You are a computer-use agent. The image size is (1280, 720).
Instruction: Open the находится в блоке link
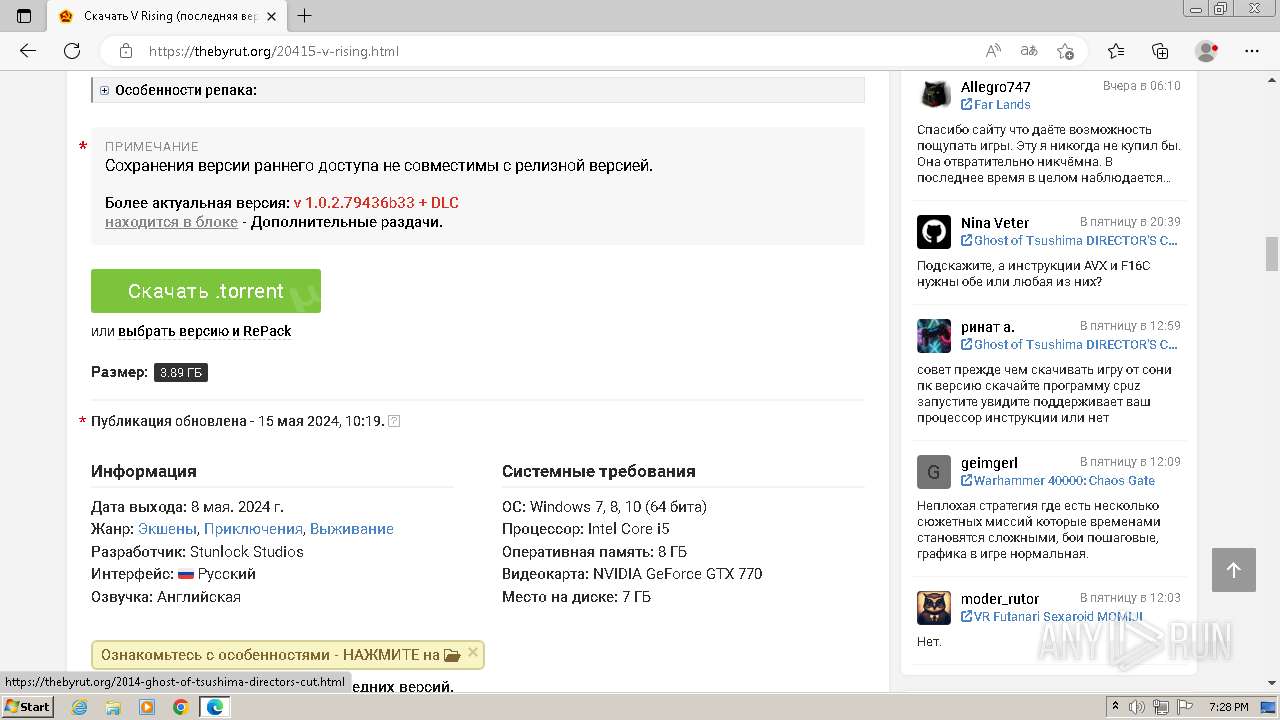(x=171, y=222)
